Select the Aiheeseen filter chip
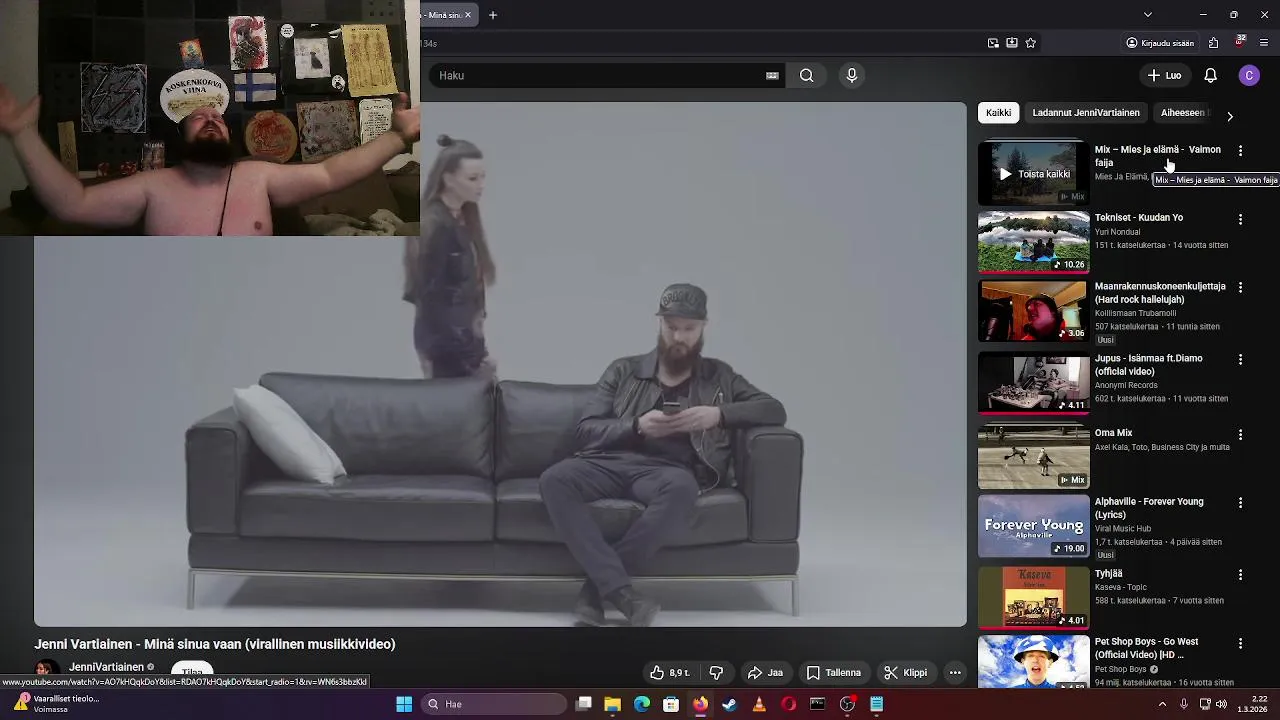This screenshot has width=1280, height=720. click(1183, 113)
